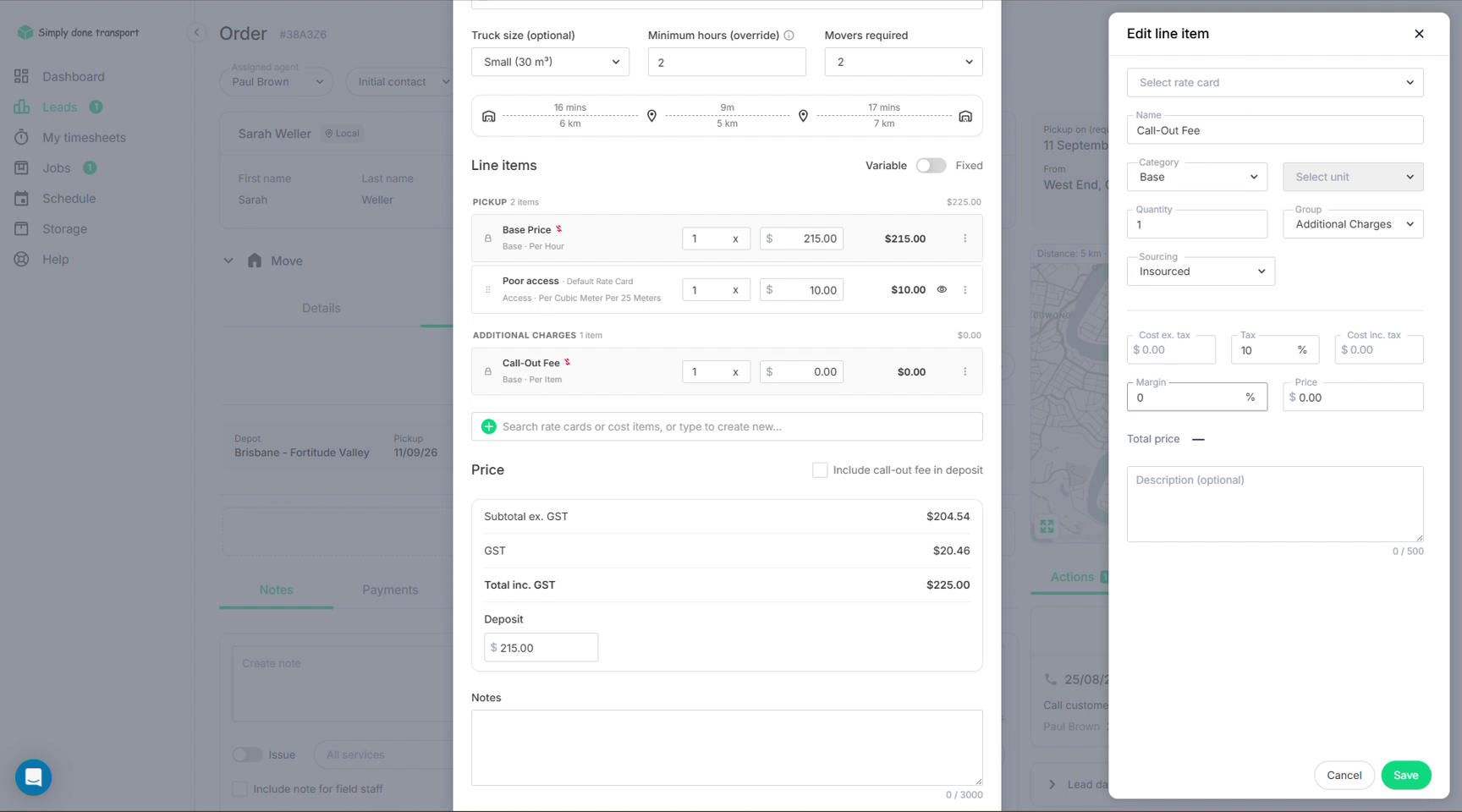Click the Save button
This screenshot has height=812, width=1462.
(1405, 776)
